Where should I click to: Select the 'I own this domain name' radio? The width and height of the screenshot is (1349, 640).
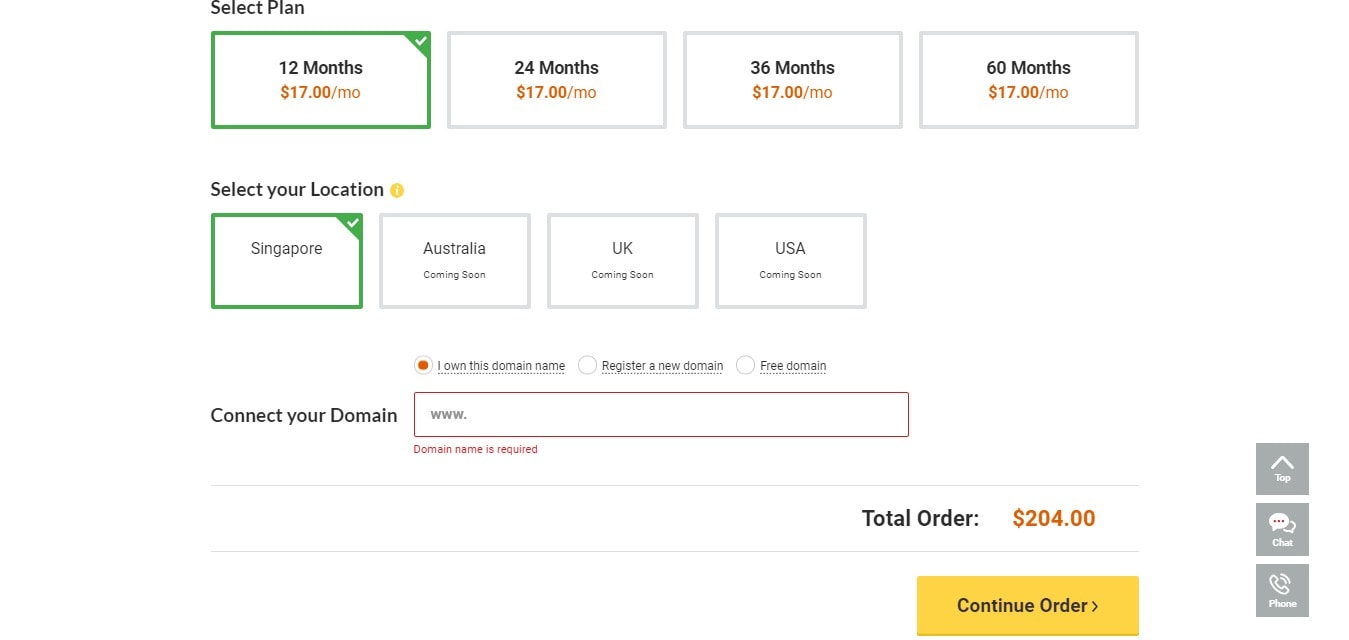(x=423, y=365)
